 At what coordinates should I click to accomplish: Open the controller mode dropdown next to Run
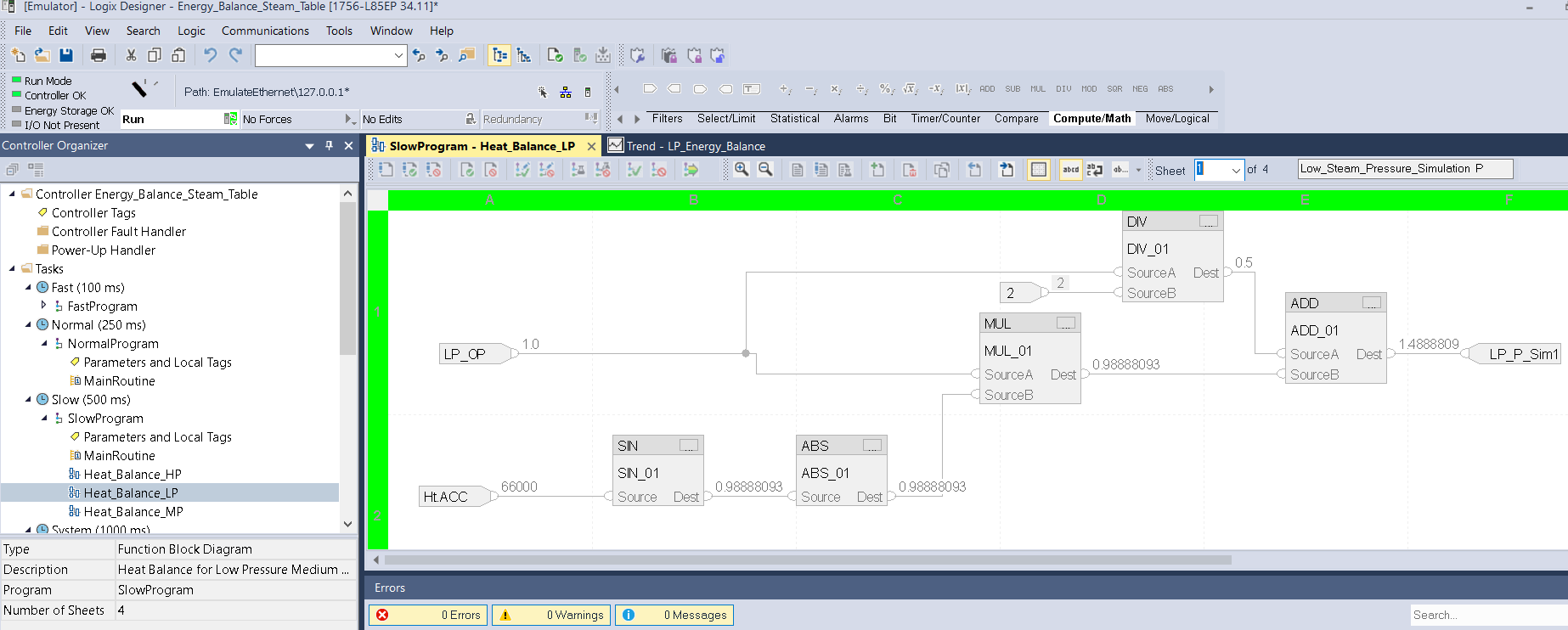(230, 119)
